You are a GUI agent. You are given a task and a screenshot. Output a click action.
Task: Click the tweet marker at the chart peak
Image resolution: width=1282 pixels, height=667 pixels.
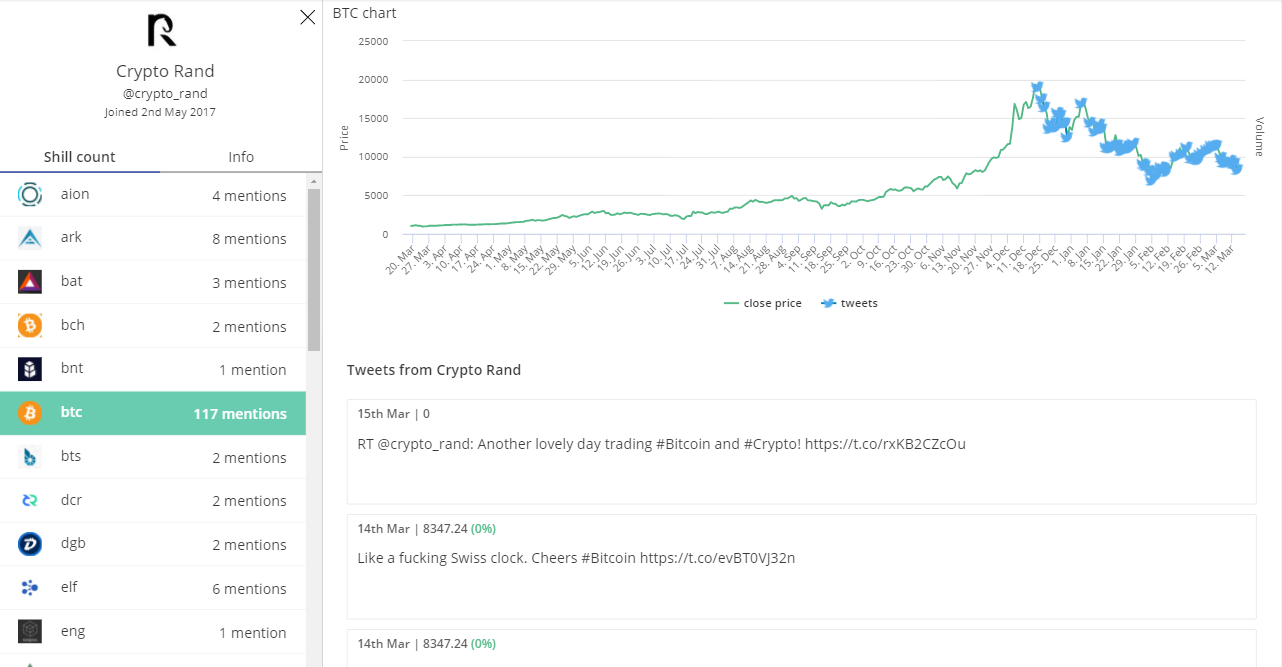pos(1037,87)
